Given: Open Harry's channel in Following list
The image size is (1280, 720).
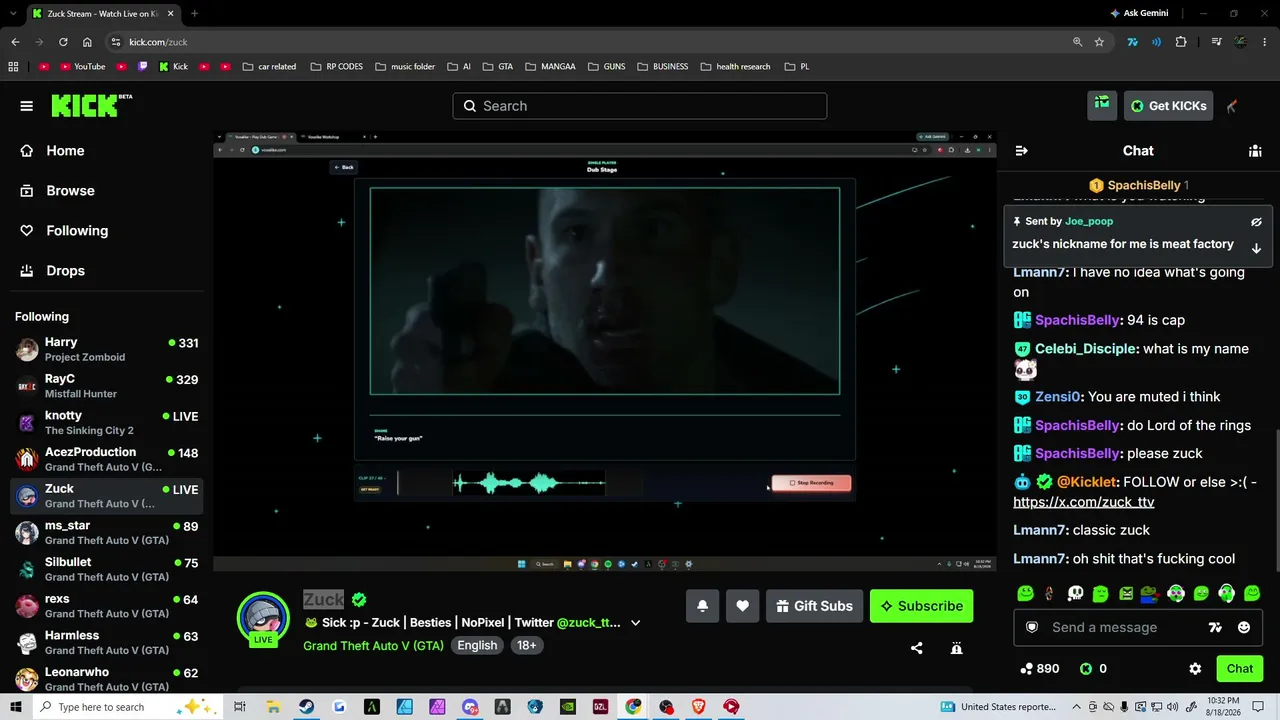Looking at the screenshot, I should 107,349.
